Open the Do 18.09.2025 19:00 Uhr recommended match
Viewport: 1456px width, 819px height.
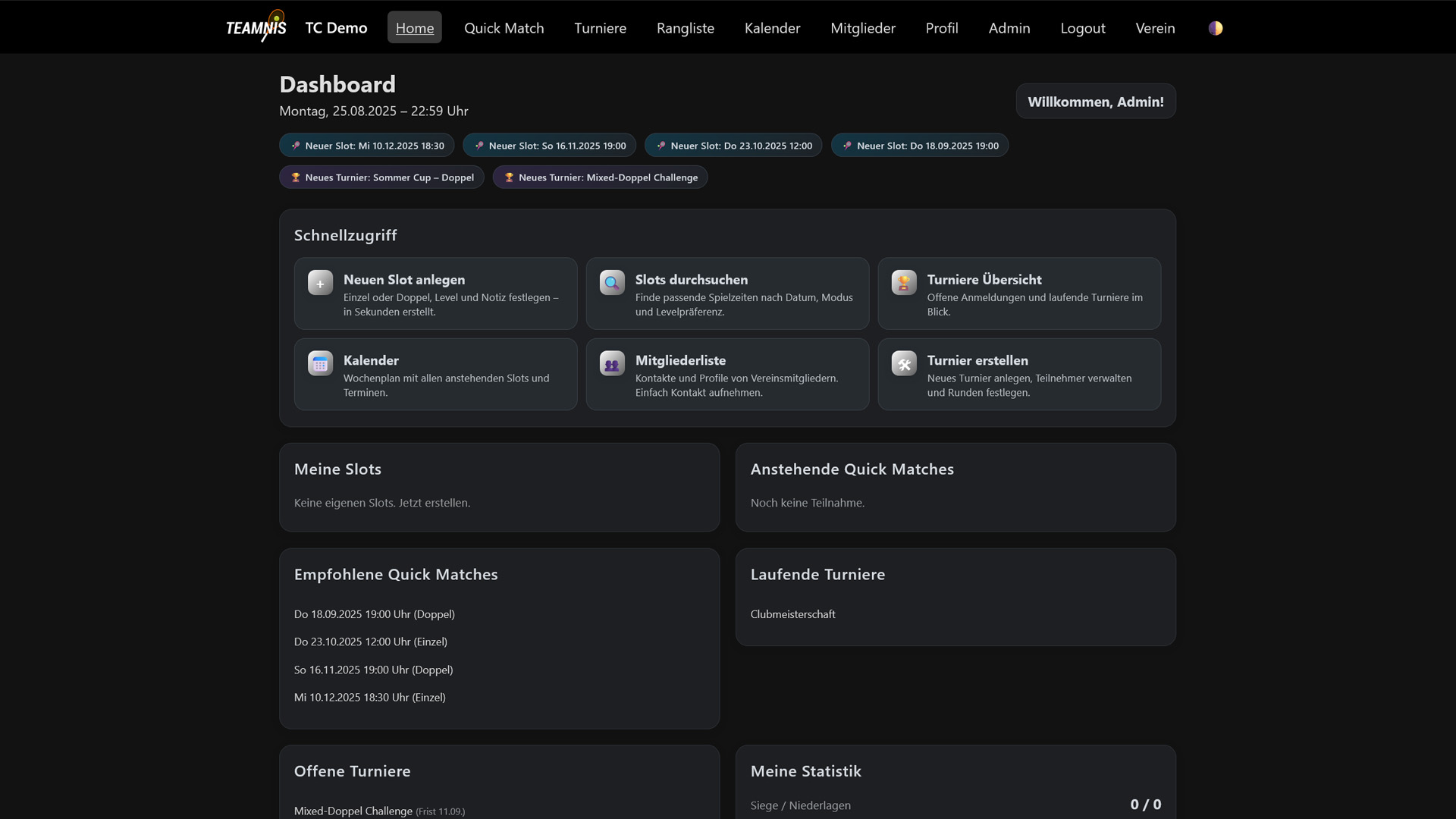[374, 614]
